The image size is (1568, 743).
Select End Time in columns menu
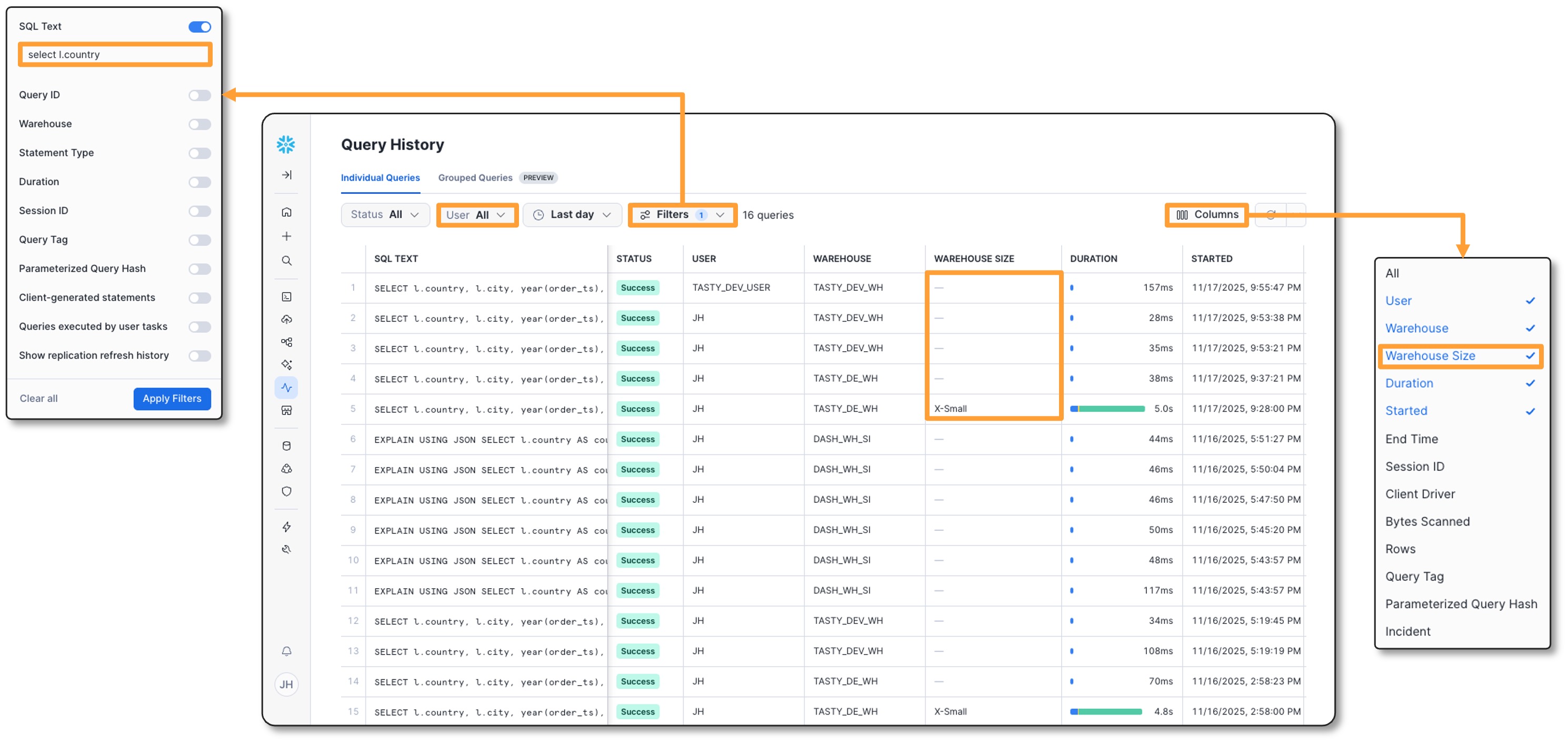[1411, 439]
